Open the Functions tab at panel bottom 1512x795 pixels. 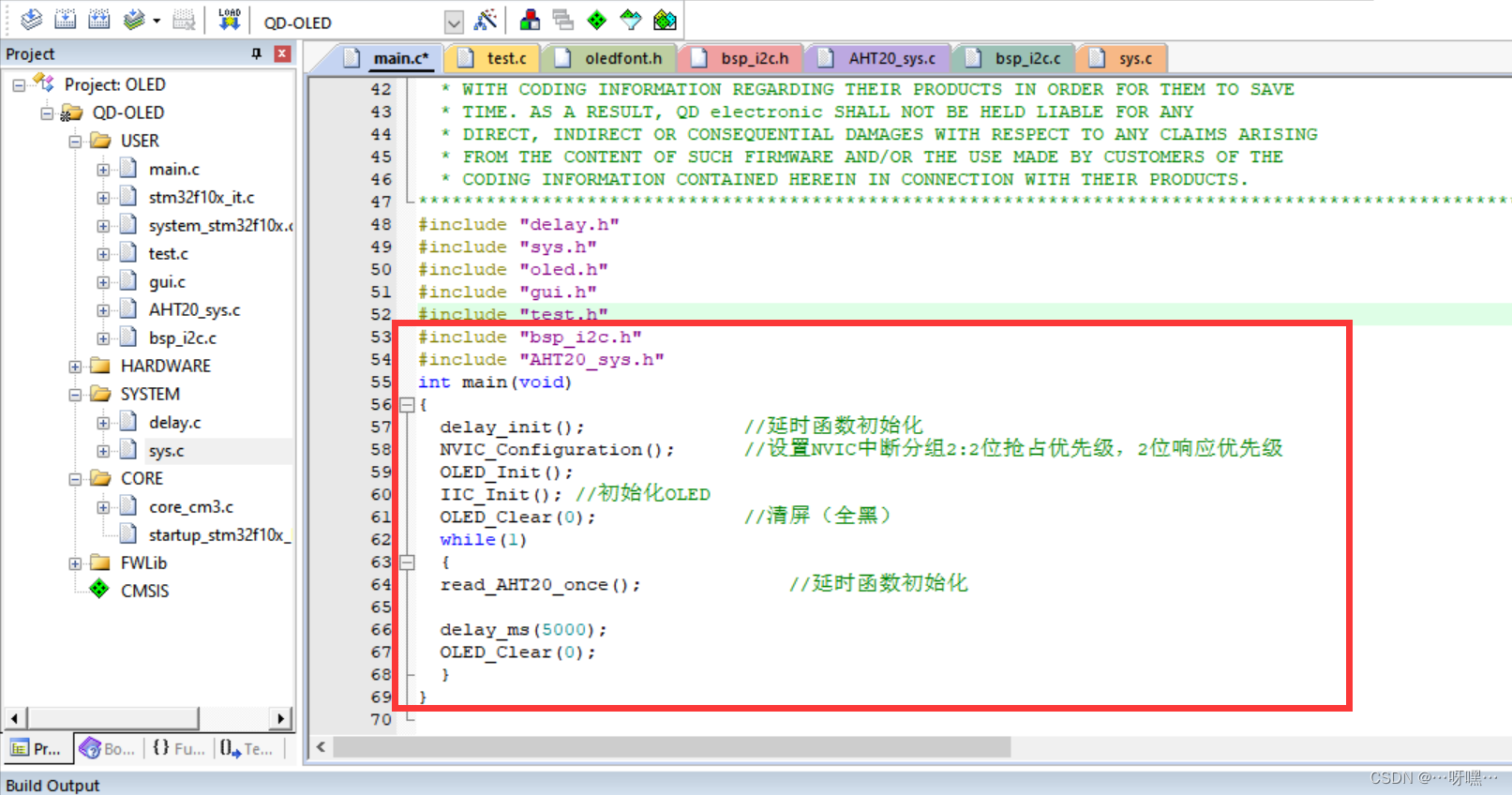click(178, 748)
